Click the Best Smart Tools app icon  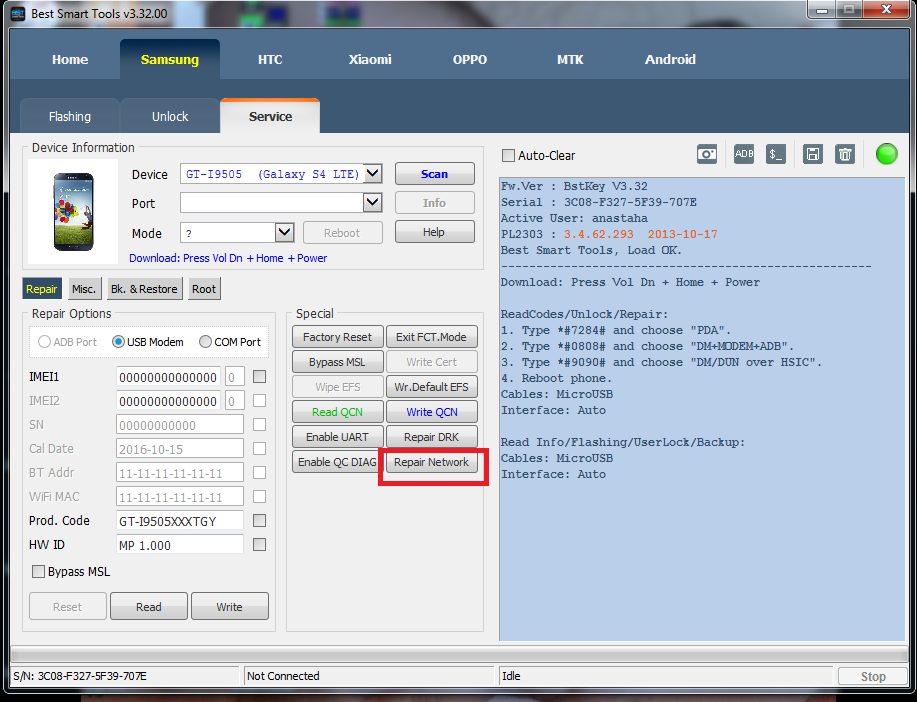[x=18, y=13]
